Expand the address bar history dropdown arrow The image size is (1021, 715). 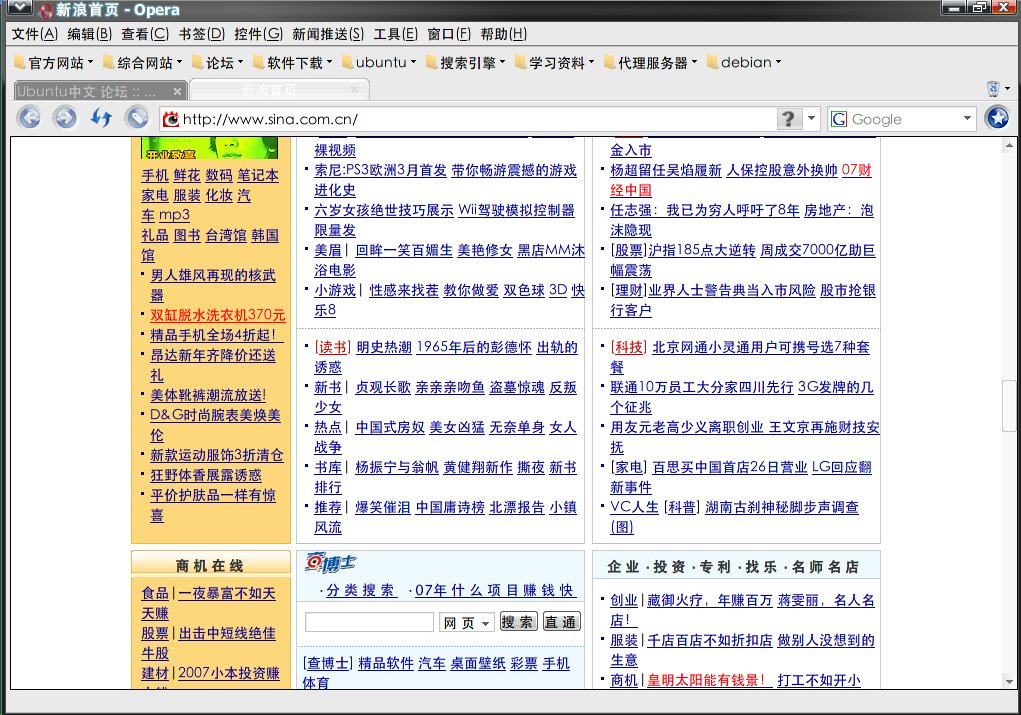(x=811, y=119)
